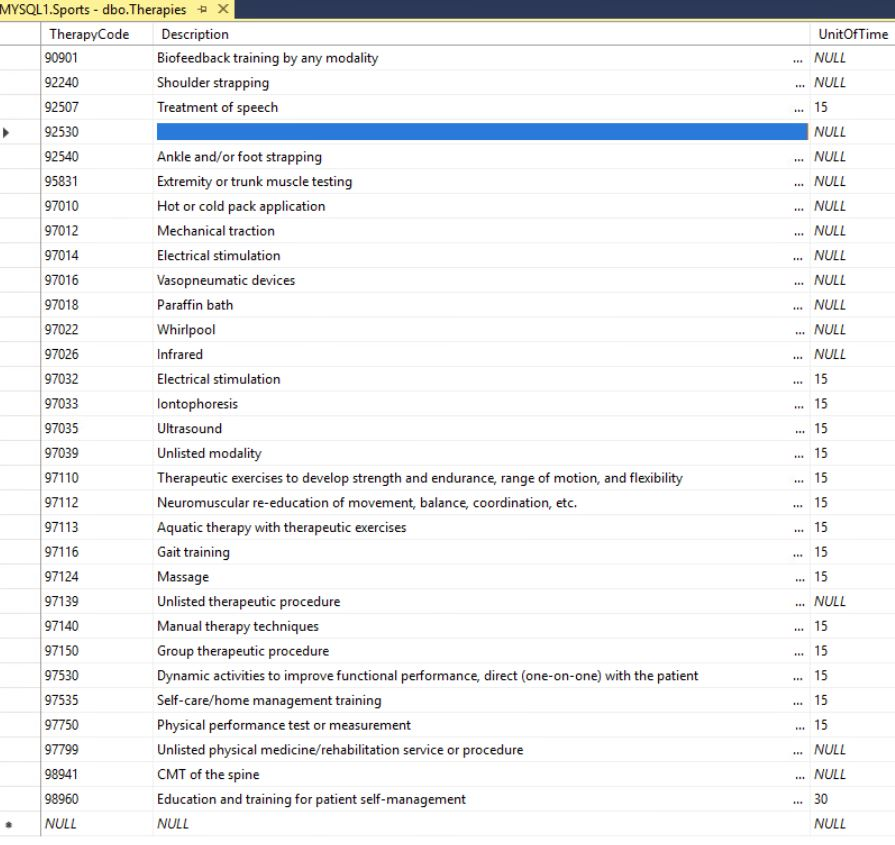Close the dbo.Therapies tab
This screenshot has width=895, height=845.
click(x=221, y=9)
